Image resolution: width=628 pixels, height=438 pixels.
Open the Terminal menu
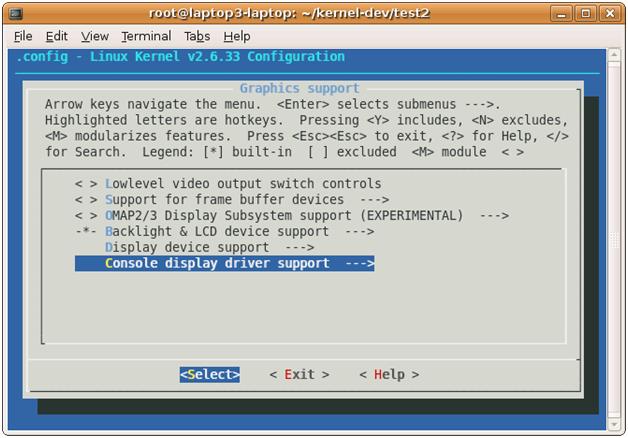(146, 36)
